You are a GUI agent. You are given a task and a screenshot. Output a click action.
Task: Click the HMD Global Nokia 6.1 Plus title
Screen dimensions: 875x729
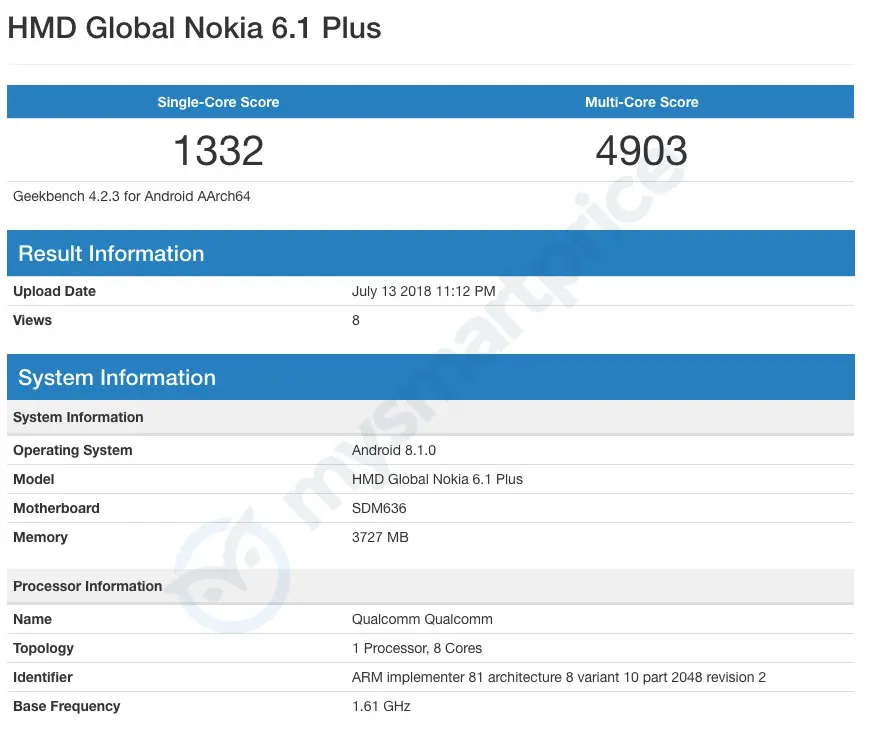(194, 28)
